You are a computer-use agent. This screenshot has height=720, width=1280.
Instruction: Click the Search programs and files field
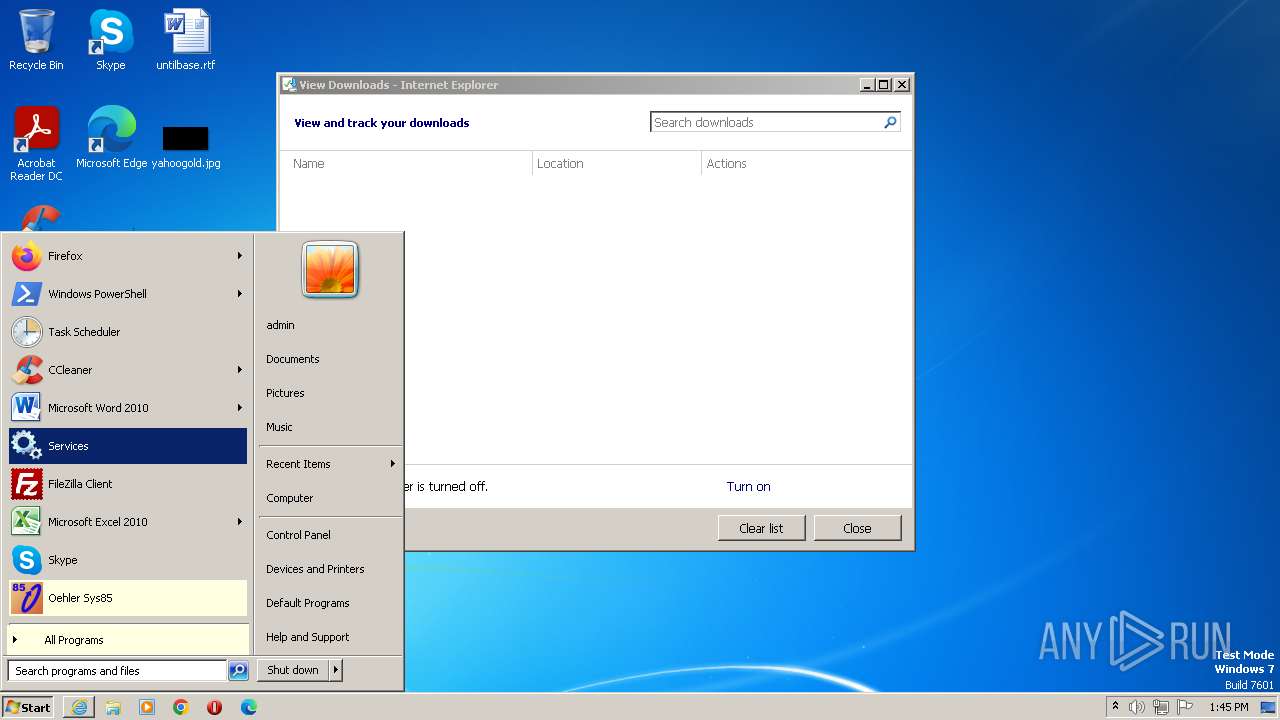117,671
